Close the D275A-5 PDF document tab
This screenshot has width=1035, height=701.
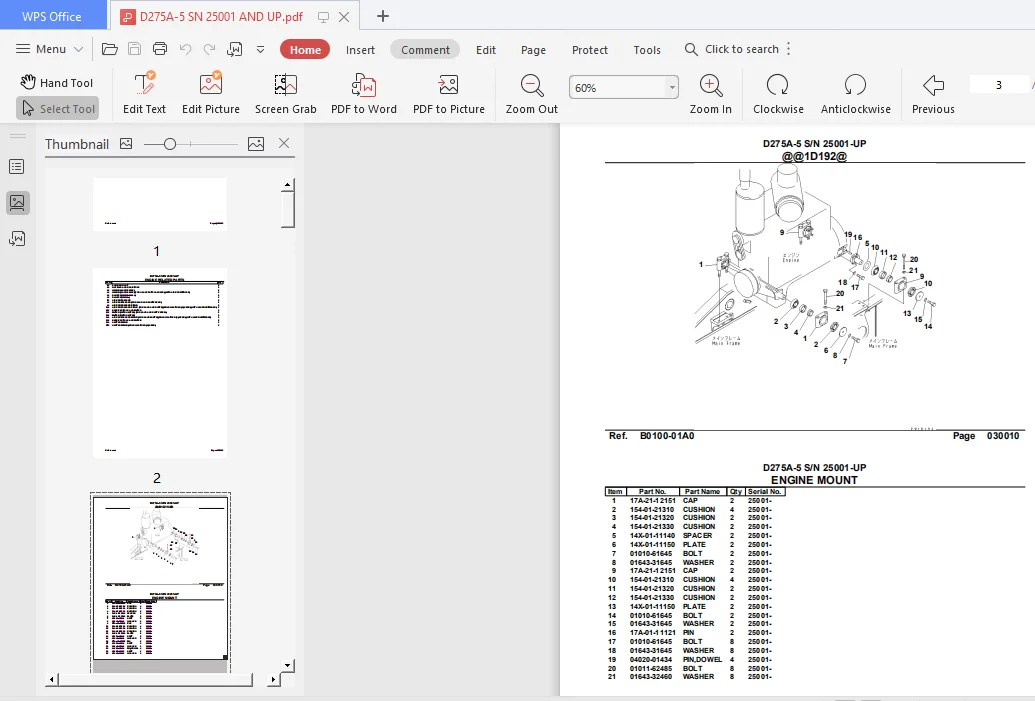(x=344, y=17)
